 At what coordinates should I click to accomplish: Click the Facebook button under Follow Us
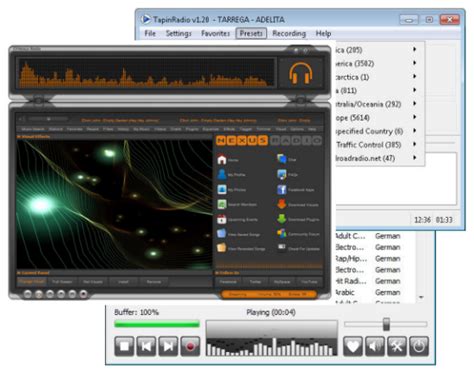tap(228, 282)
